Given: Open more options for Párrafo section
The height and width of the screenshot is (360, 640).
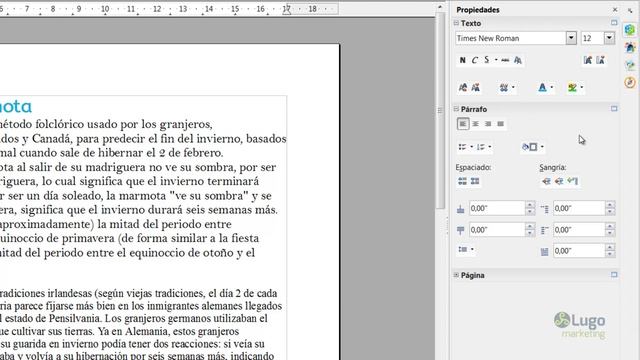Looking at the screenshot, I should [614, 109].
